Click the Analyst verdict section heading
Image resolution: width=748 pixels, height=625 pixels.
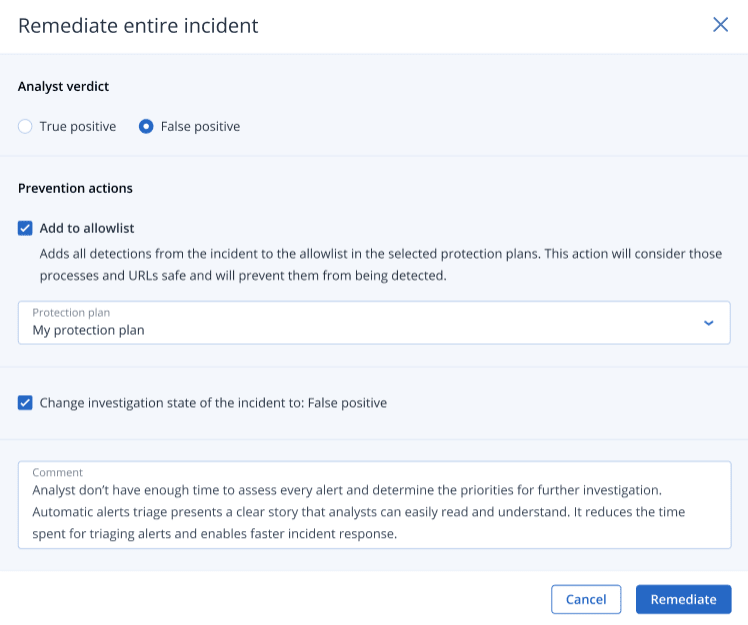click(x=64, y=87)
